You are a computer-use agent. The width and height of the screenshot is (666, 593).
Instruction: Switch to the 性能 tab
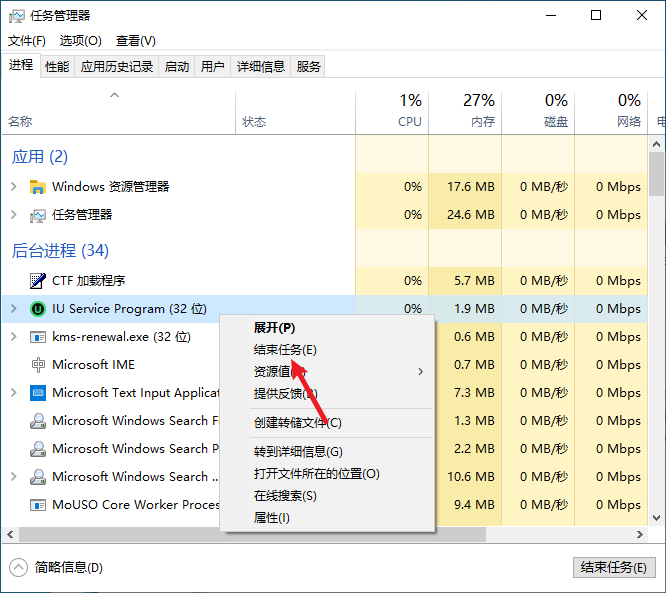[x=57, y=67]
